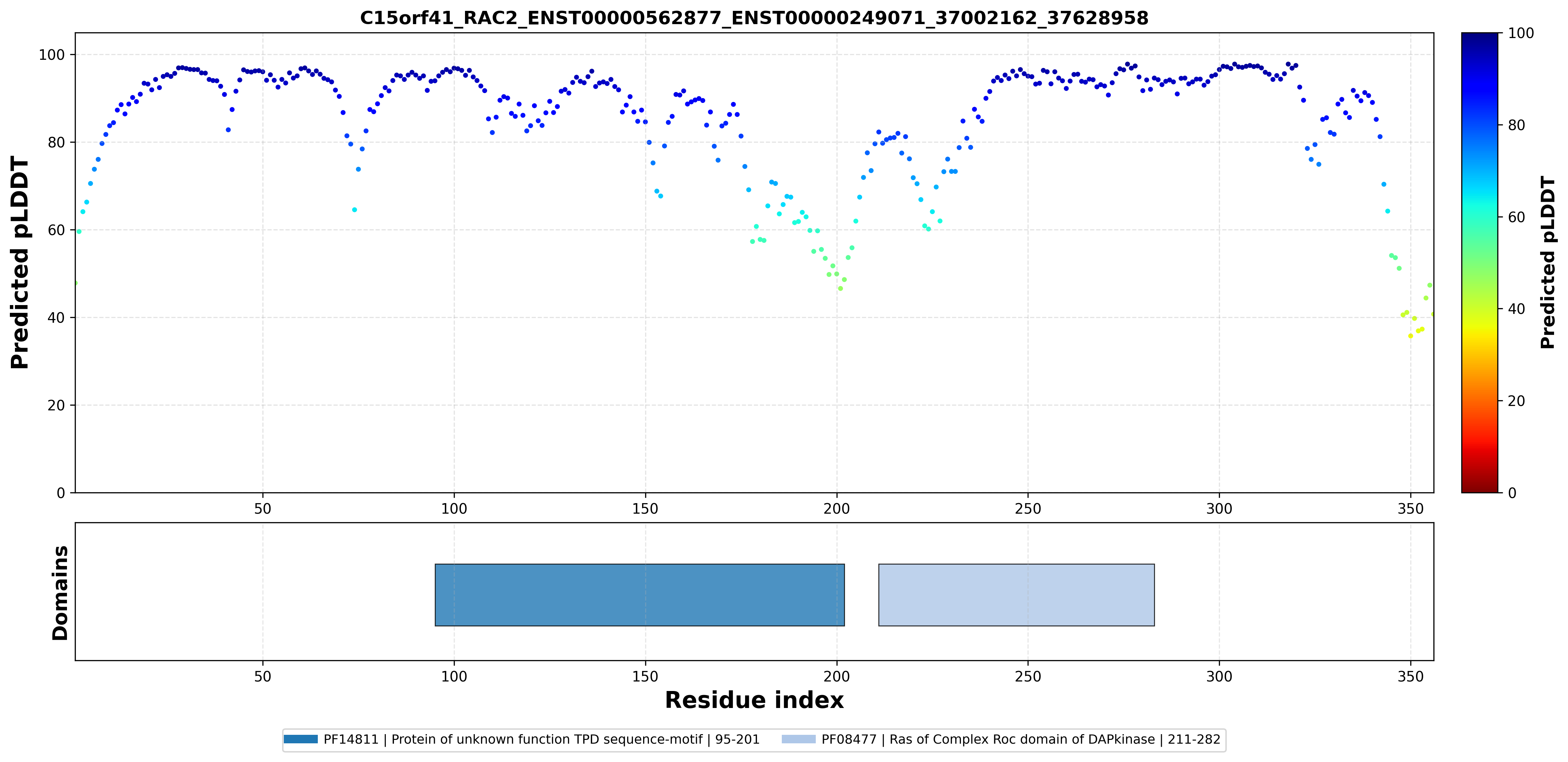Click the y-axis tick label 20
The height and width of the screenshot is (762, 1568).
coord(56,406)
